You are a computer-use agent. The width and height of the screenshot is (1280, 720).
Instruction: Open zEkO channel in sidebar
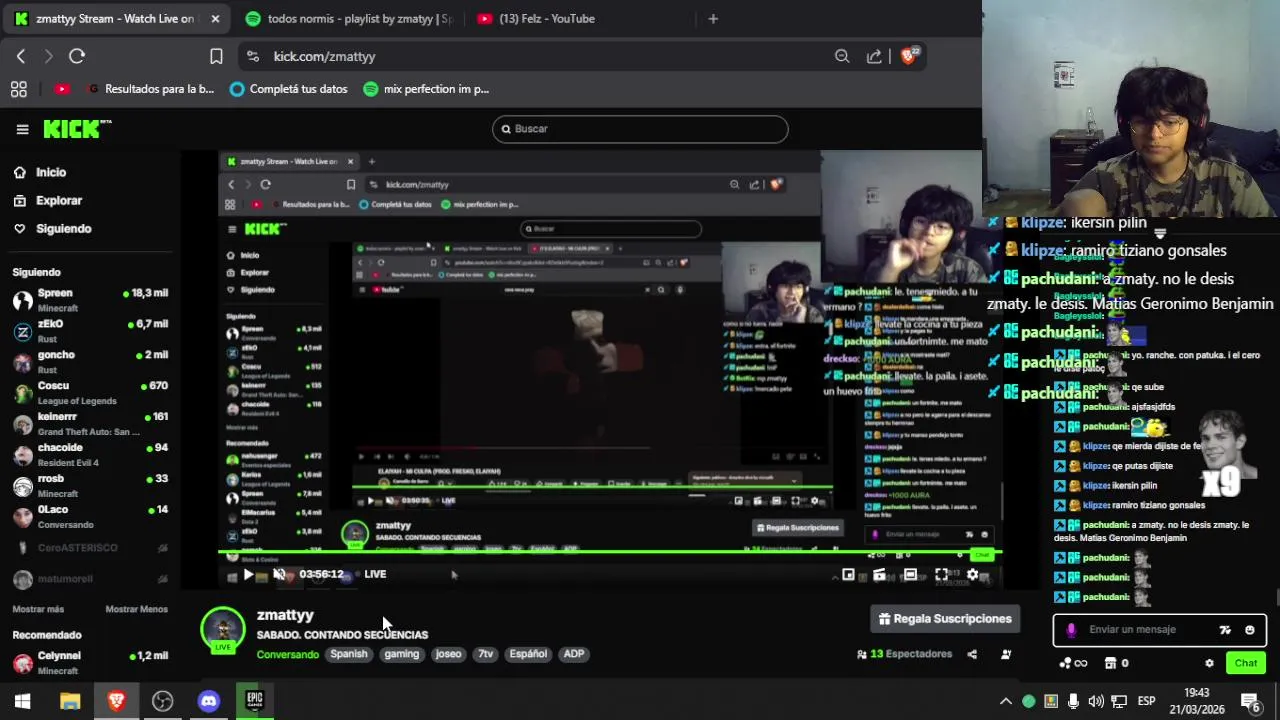(x=90, y=331)
